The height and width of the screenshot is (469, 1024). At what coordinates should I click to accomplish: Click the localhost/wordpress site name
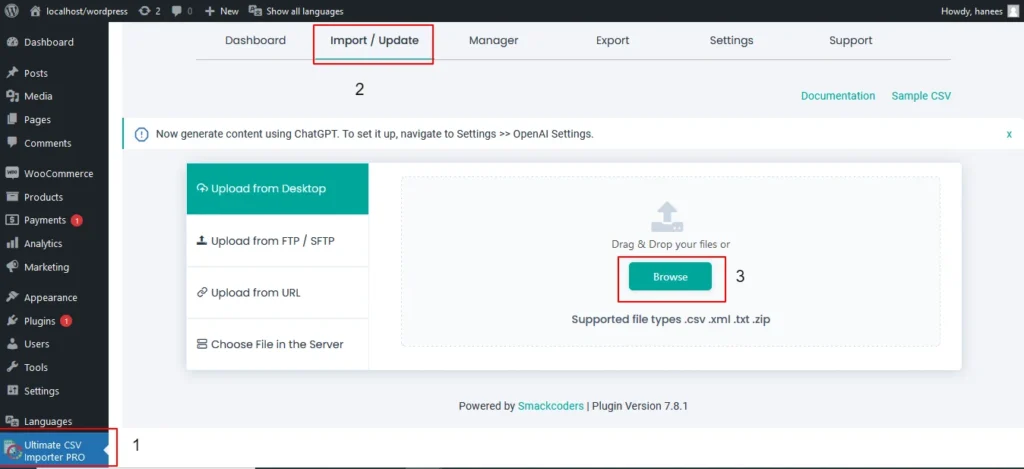(87, 11)
